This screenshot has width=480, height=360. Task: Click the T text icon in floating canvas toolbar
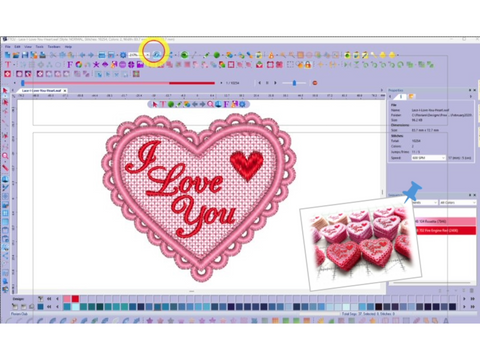pos(163,104)
